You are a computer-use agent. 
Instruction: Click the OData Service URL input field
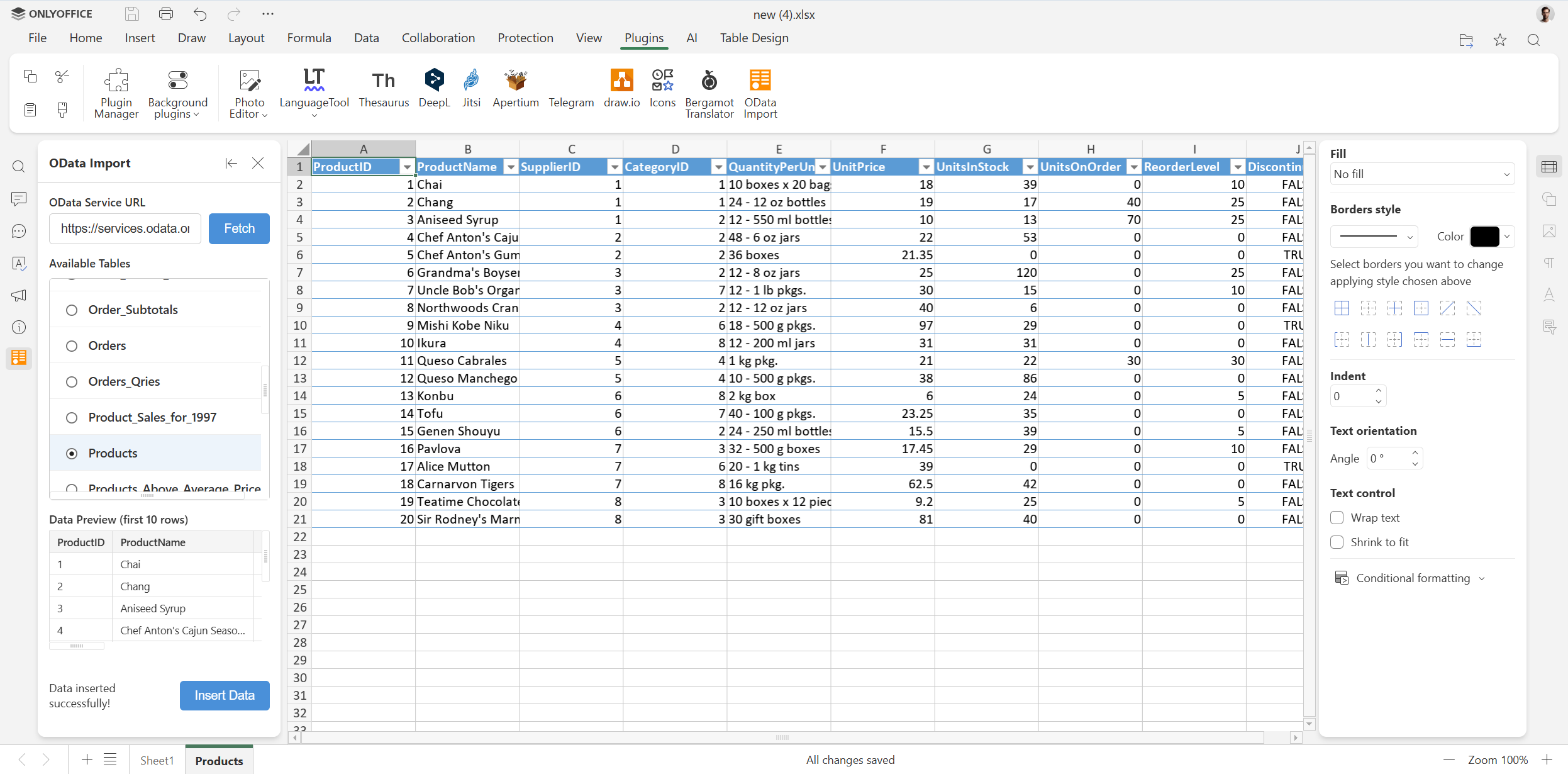(124, 228)
